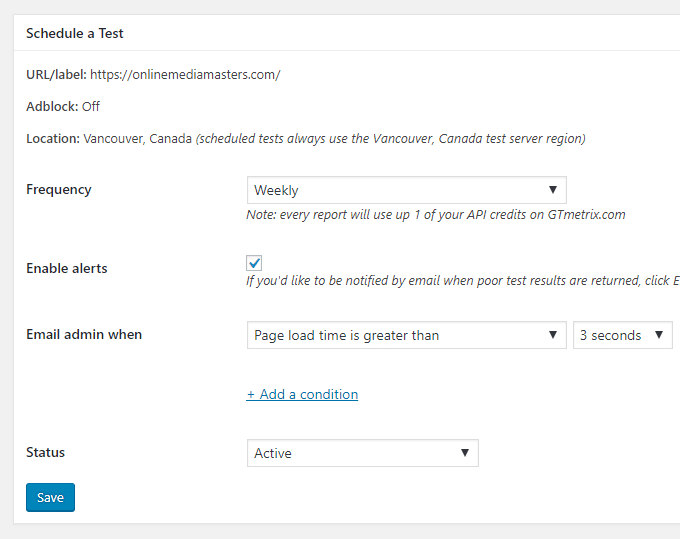Viewport: 680px width, 539px height.
Task: Save the scheduled test
Action: [50, 497]
